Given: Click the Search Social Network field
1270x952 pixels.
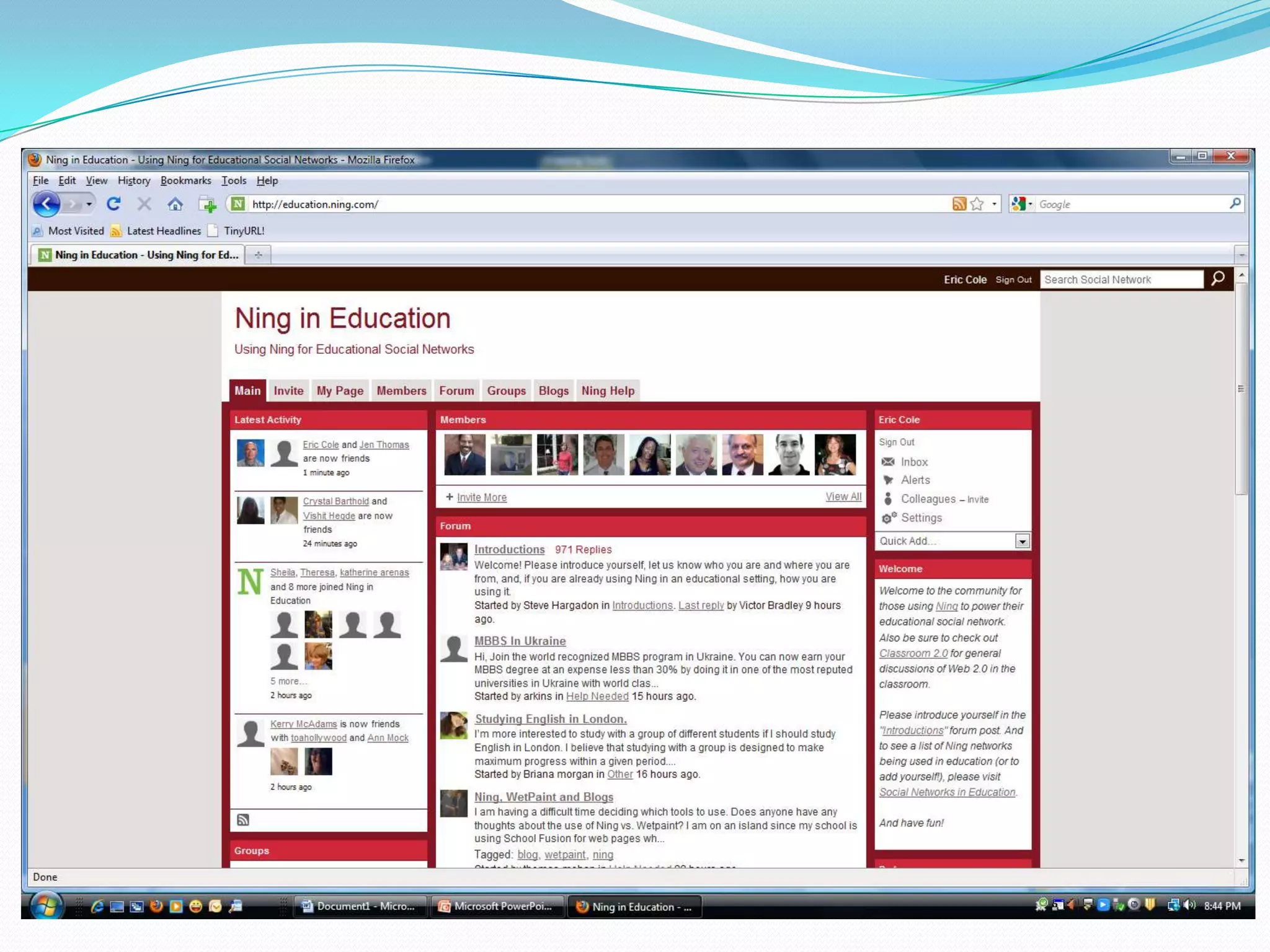Looking at the screenshot, I should tap(1121, 280).
